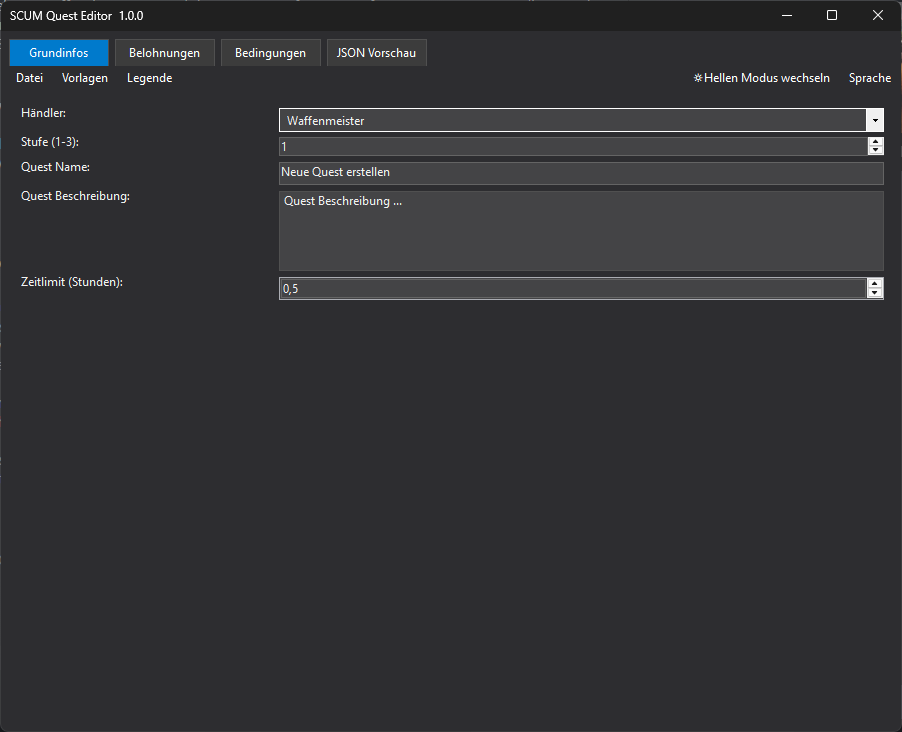Show the JSON Vorschau tab
This screenshot has height=732, width=902.
[376, 53]
